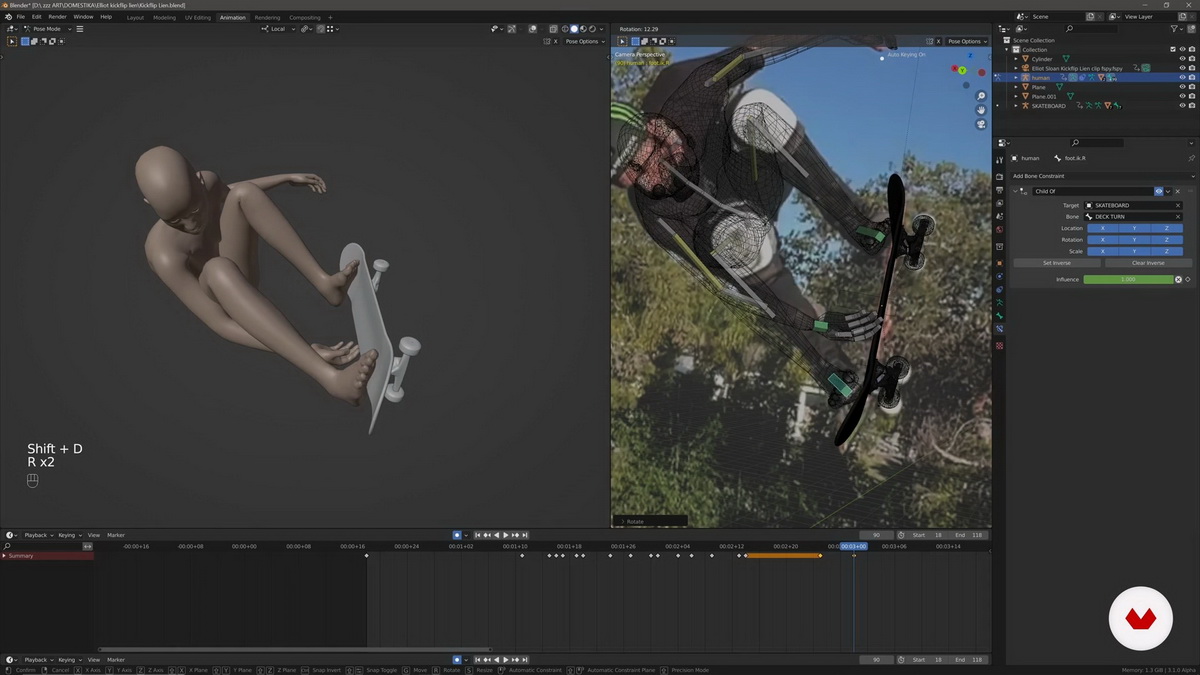Open the Bone Constraints properties tab

point(999,328)
